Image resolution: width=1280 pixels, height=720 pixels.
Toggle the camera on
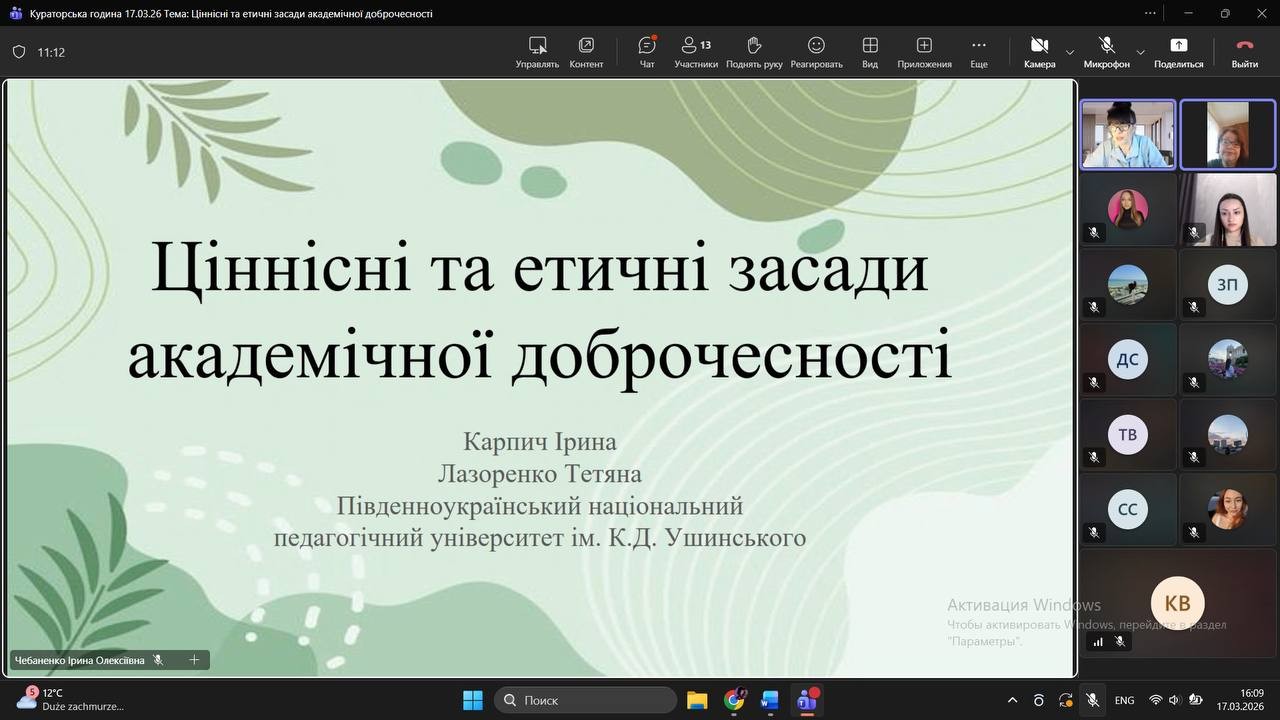pyautogui.click(x=1039, y=52)
